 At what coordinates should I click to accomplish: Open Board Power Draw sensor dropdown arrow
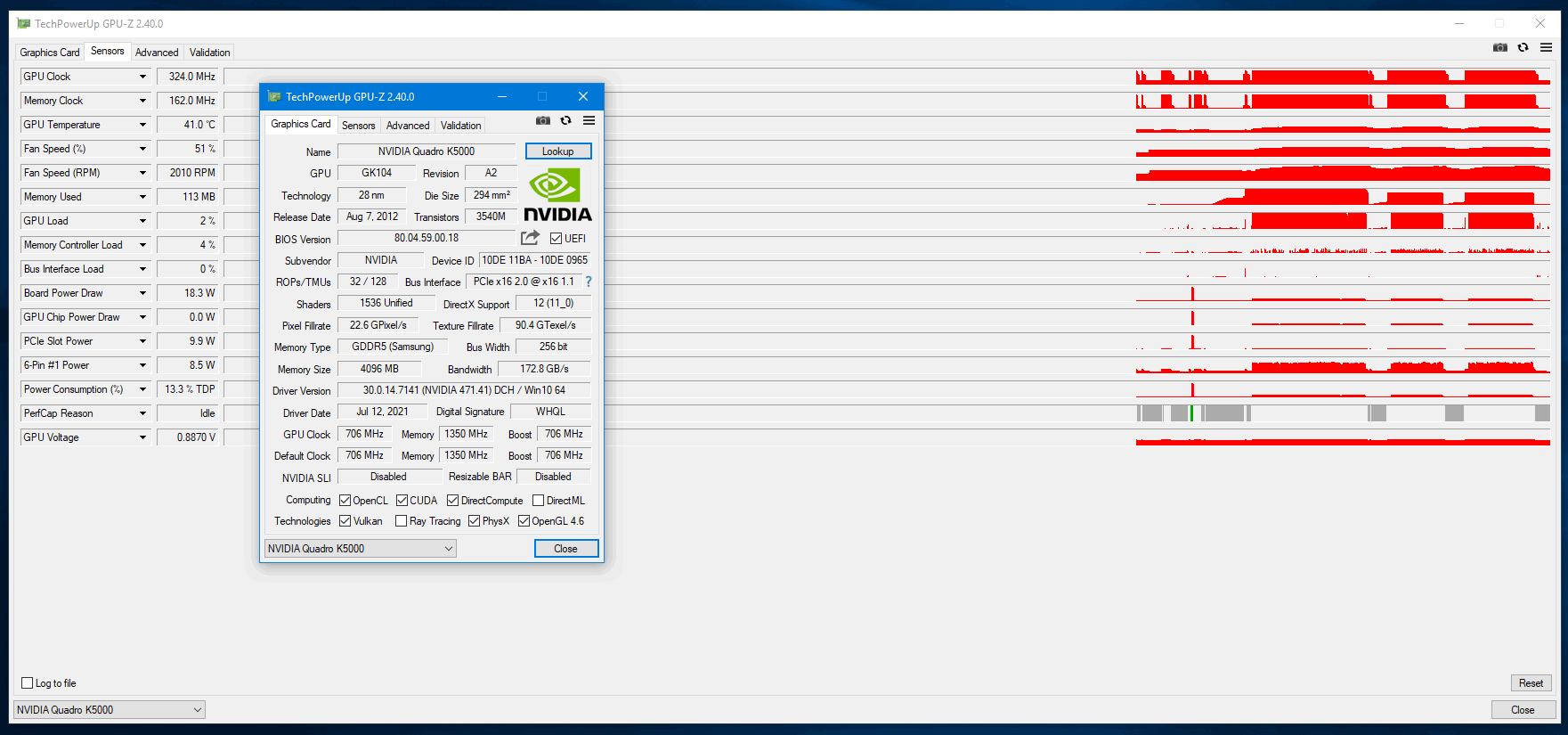(x=142, y=293)
